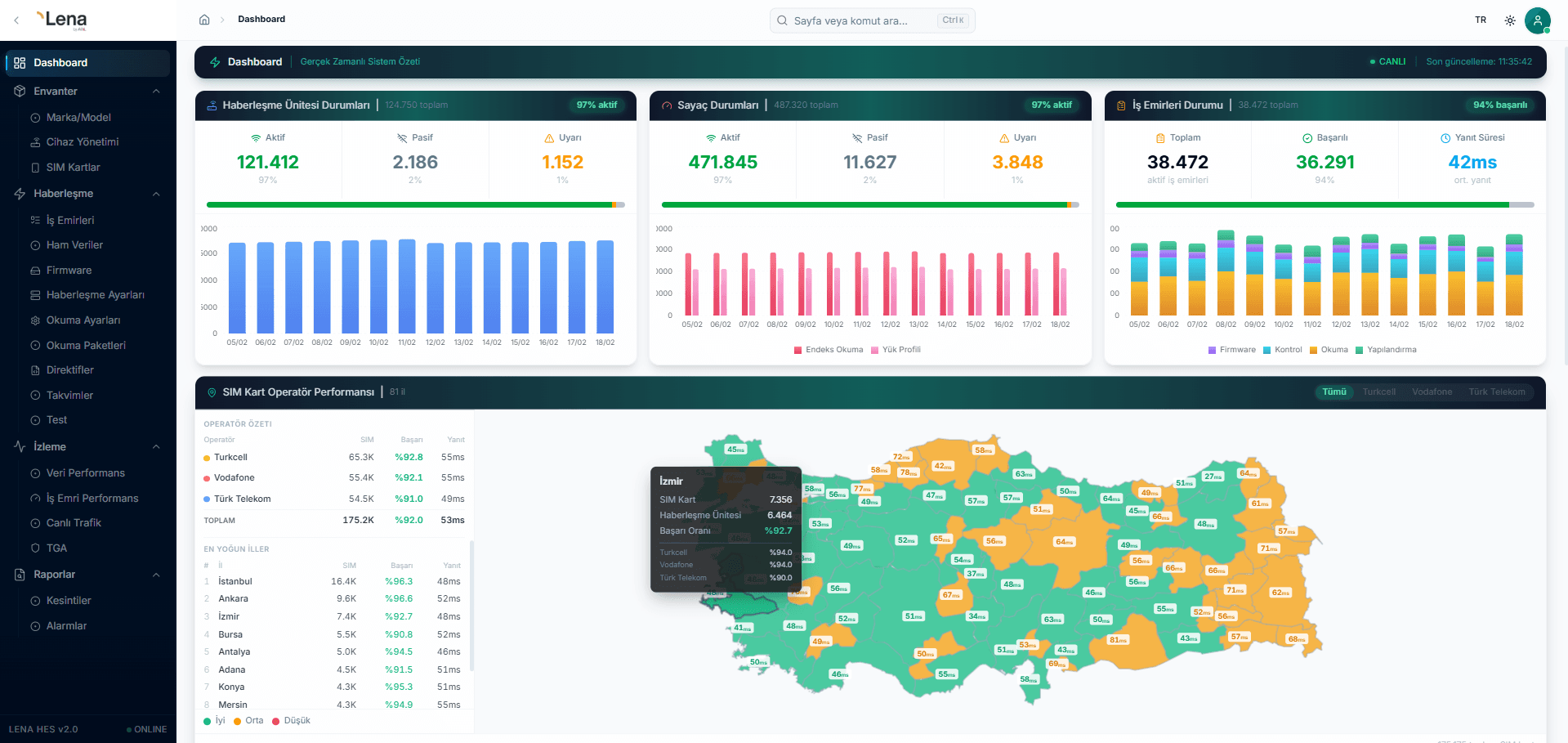Open Cihaz Yönetimi from sidebar
Screen dimensions: 1568x743
click(x=82, y=142)
